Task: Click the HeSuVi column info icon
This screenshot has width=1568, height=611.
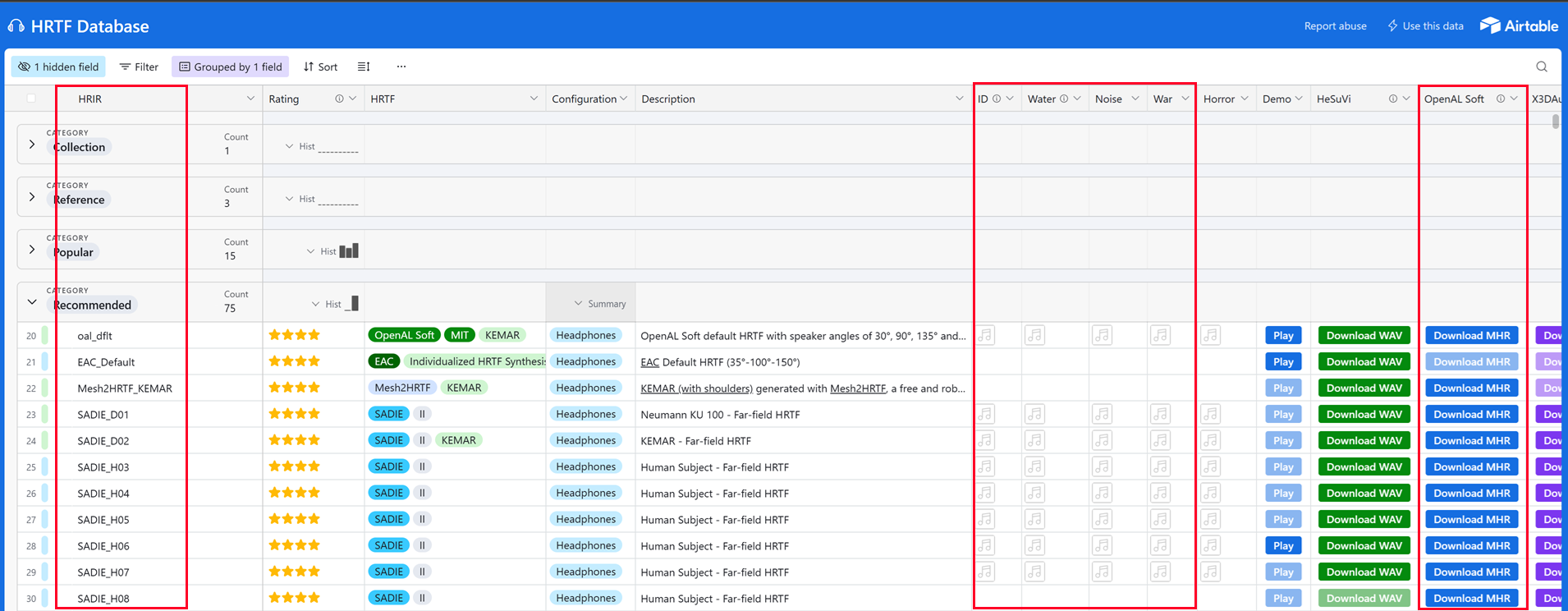Action: (x=1393, y=99)
